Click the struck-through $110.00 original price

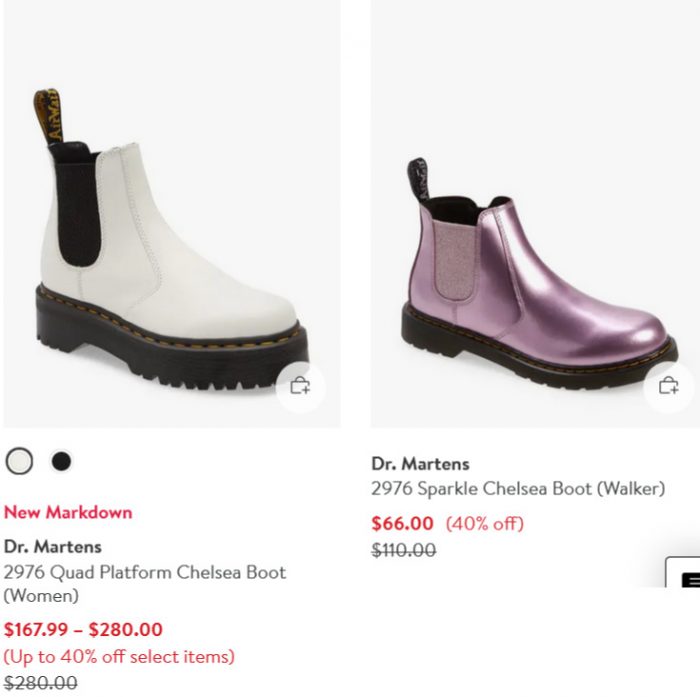pos(404,550)
